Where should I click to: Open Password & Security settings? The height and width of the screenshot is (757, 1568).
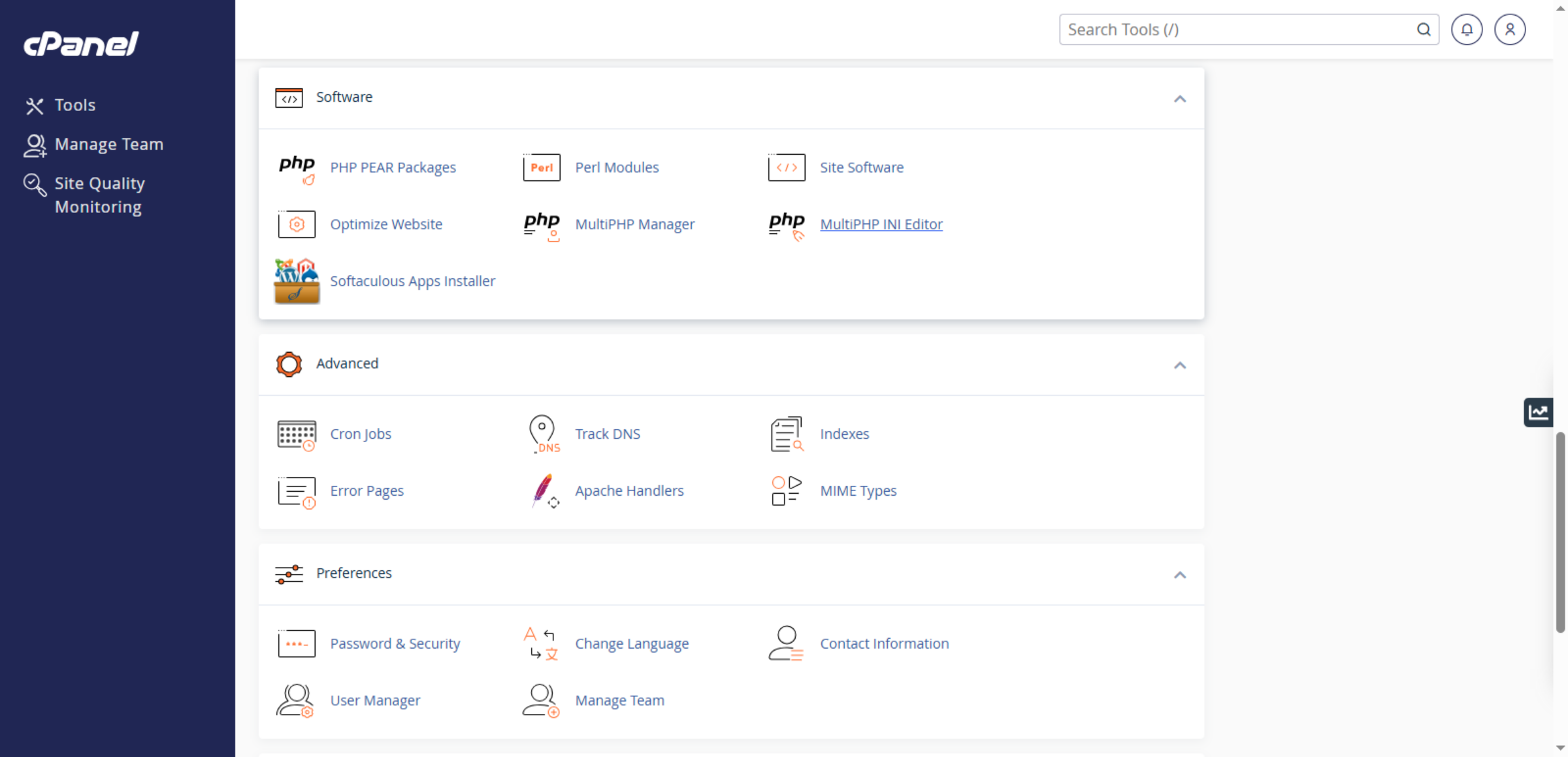pos(395,643)
